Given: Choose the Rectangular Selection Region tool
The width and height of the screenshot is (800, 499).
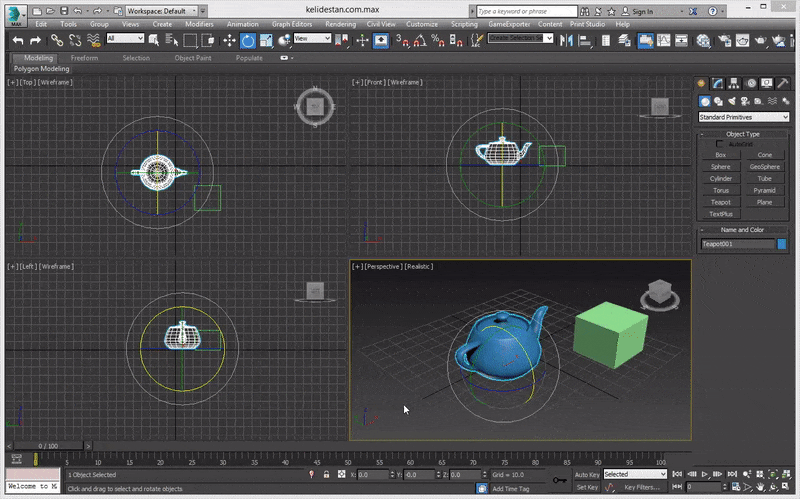Looking at the screenshot, I should (190, 40).
